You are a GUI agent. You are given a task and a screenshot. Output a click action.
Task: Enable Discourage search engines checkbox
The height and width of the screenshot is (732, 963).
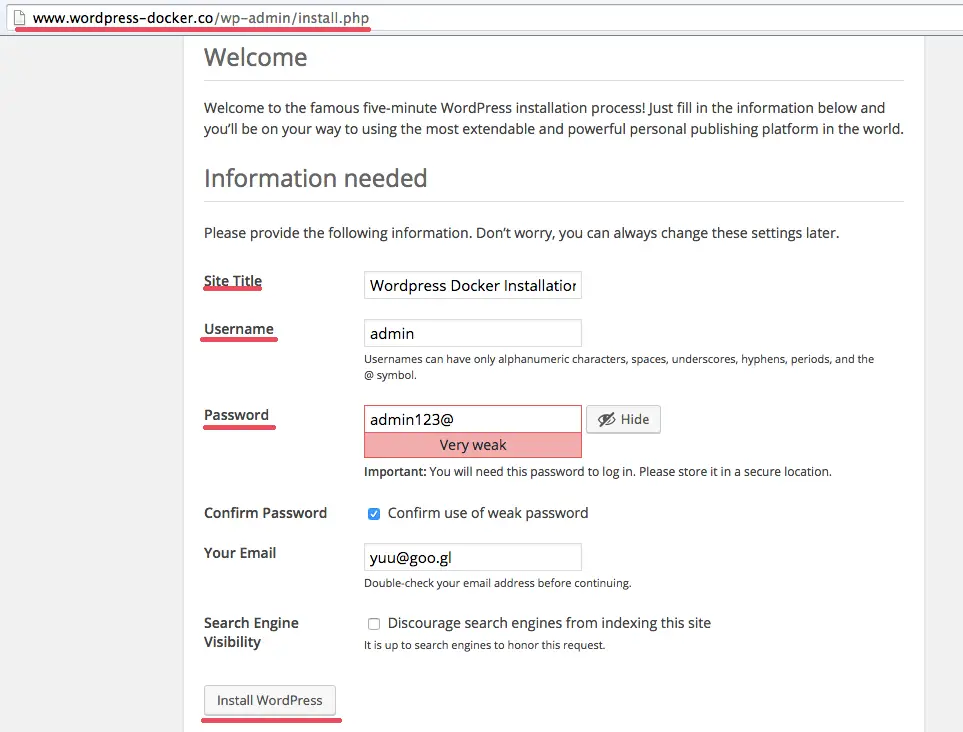coord(373,624)
